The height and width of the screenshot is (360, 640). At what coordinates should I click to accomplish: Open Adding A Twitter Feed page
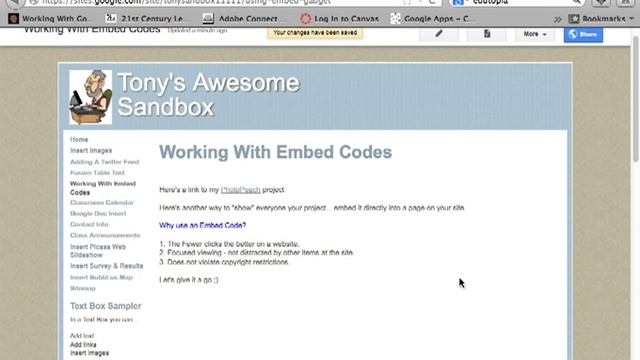click(x=104, y=162)
